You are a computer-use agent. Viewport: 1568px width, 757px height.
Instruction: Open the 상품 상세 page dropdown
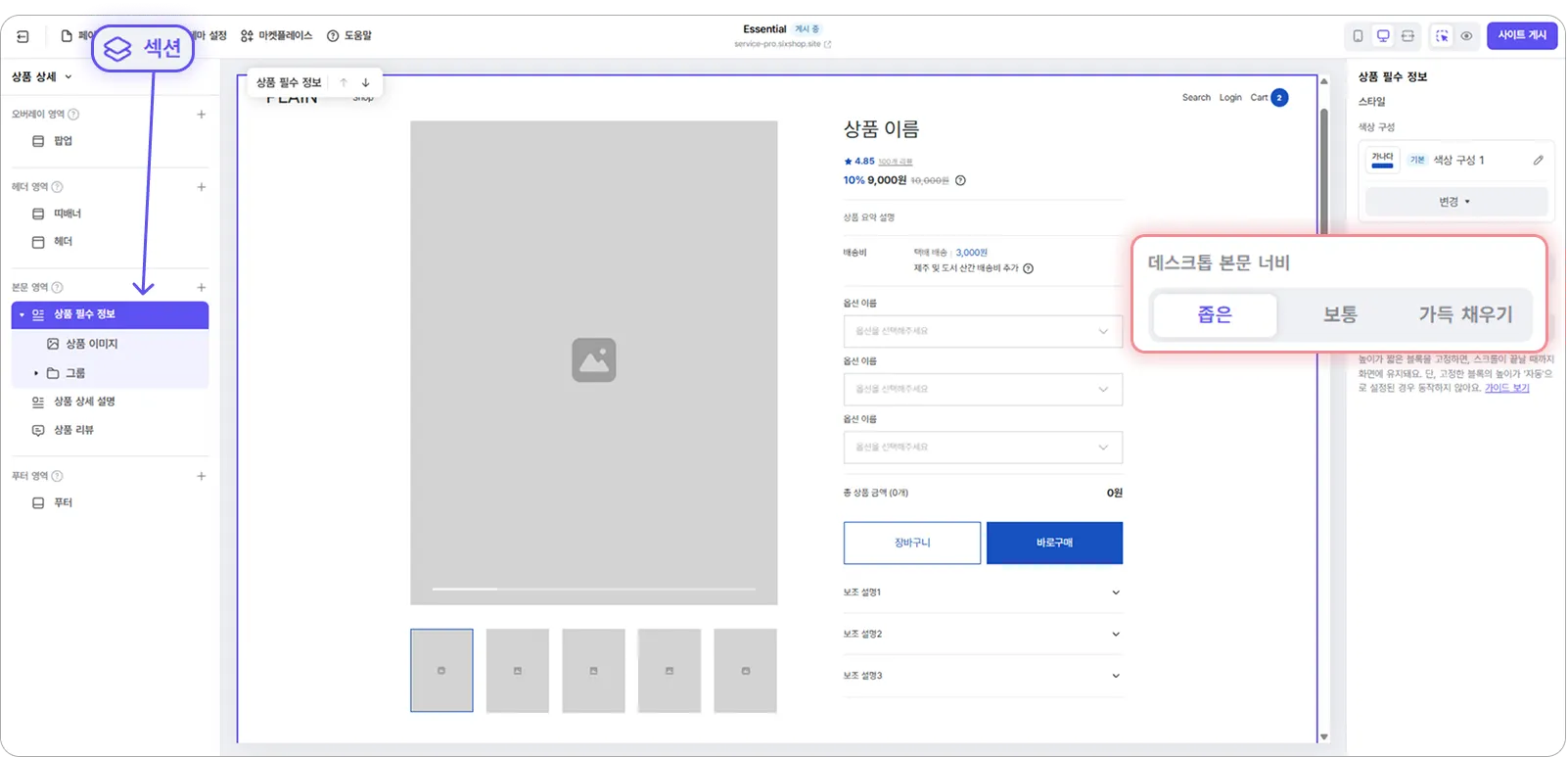point(42,77)
